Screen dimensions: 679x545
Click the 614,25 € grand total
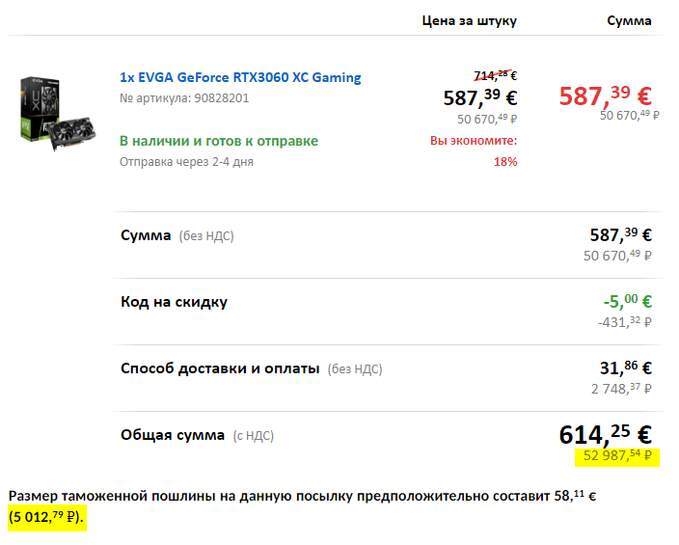tap(604, 434)
